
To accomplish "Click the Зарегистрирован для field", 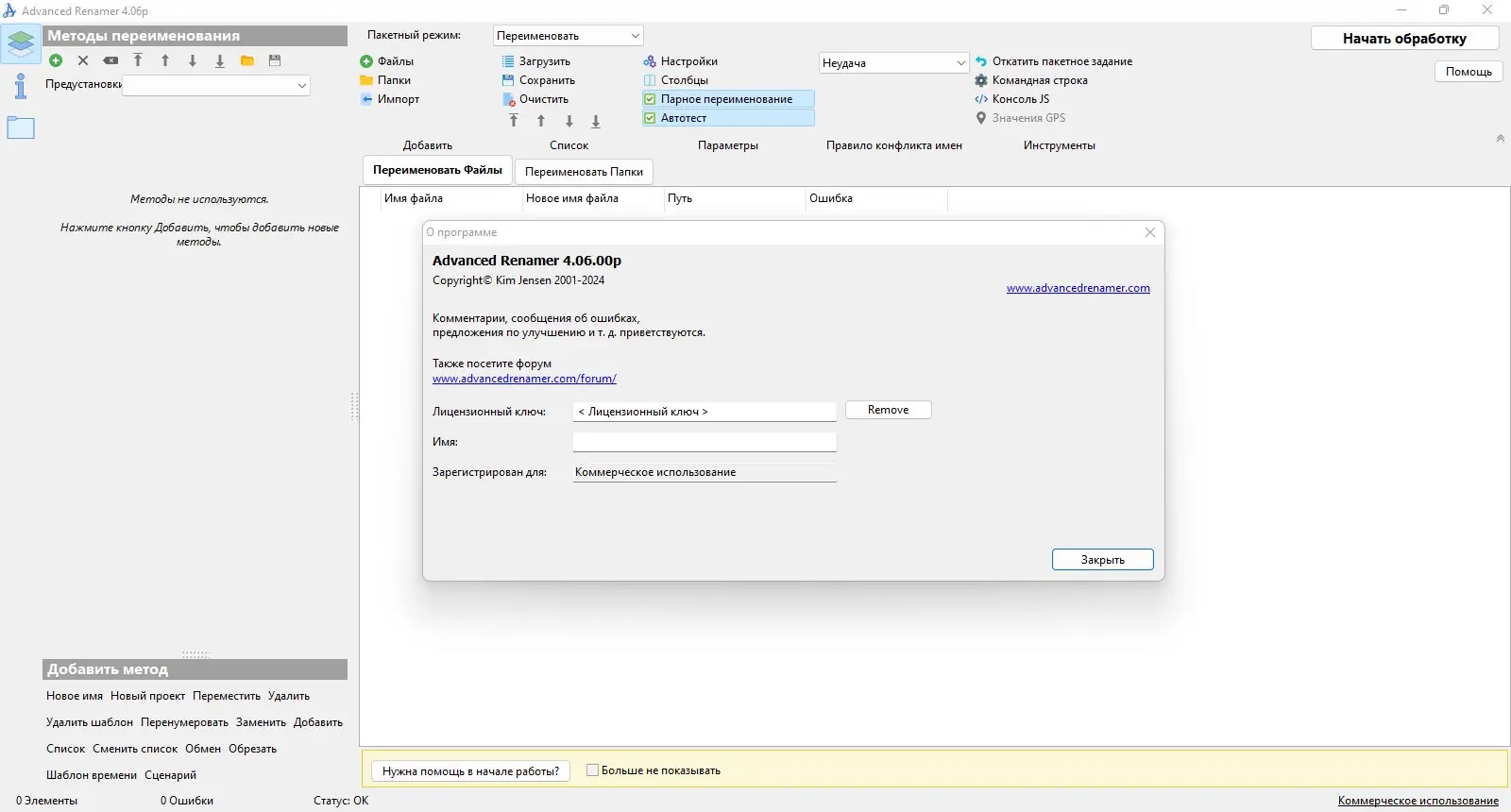I will [x=705, y=472].
